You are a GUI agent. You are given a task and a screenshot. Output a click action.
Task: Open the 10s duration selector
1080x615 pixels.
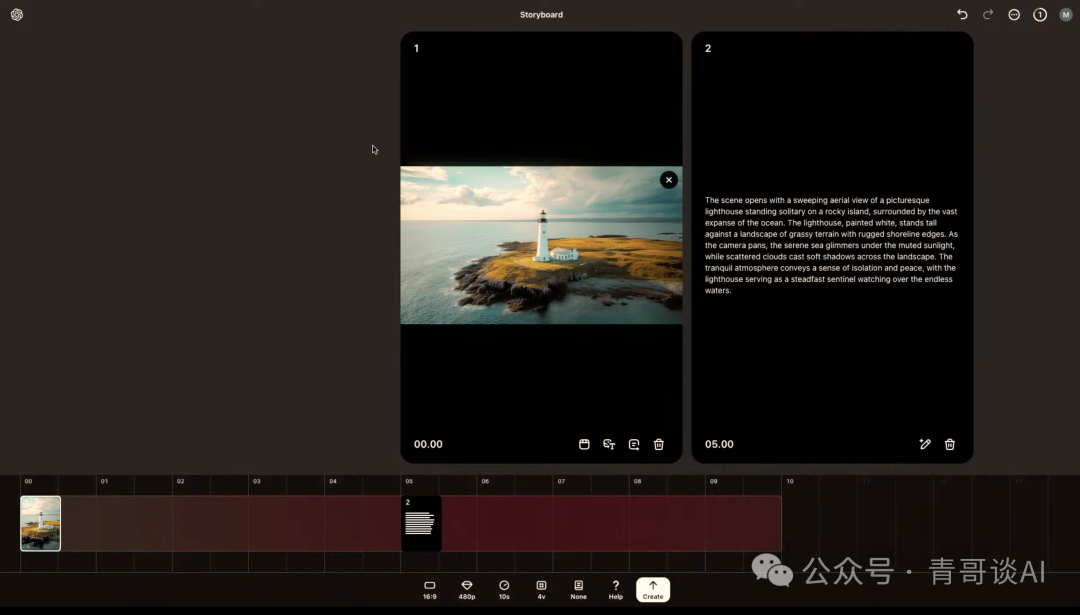(504, 589)
